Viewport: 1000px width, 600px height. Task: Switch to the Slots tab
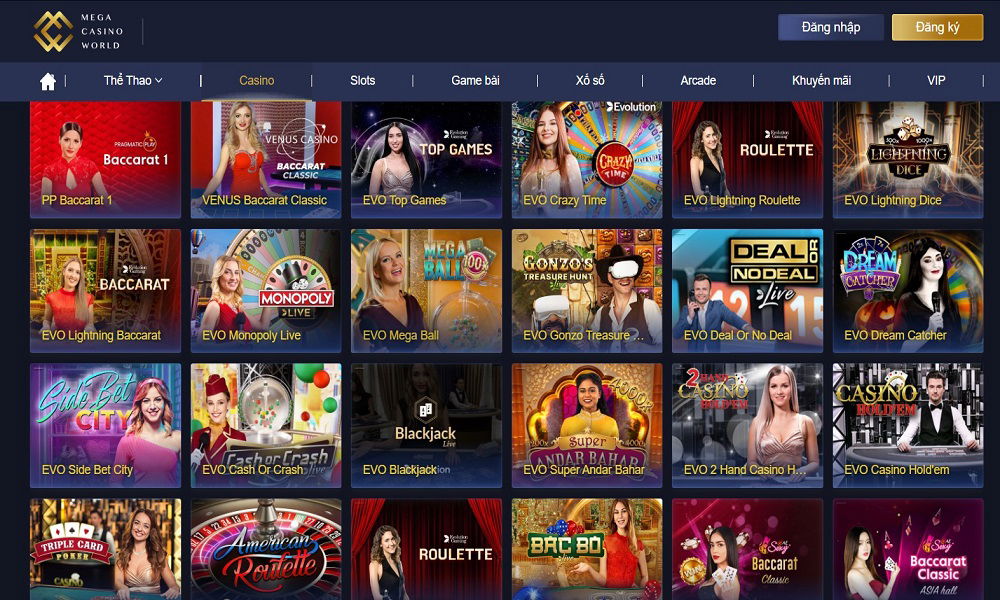pyautogui.click(x=362, y=80)
